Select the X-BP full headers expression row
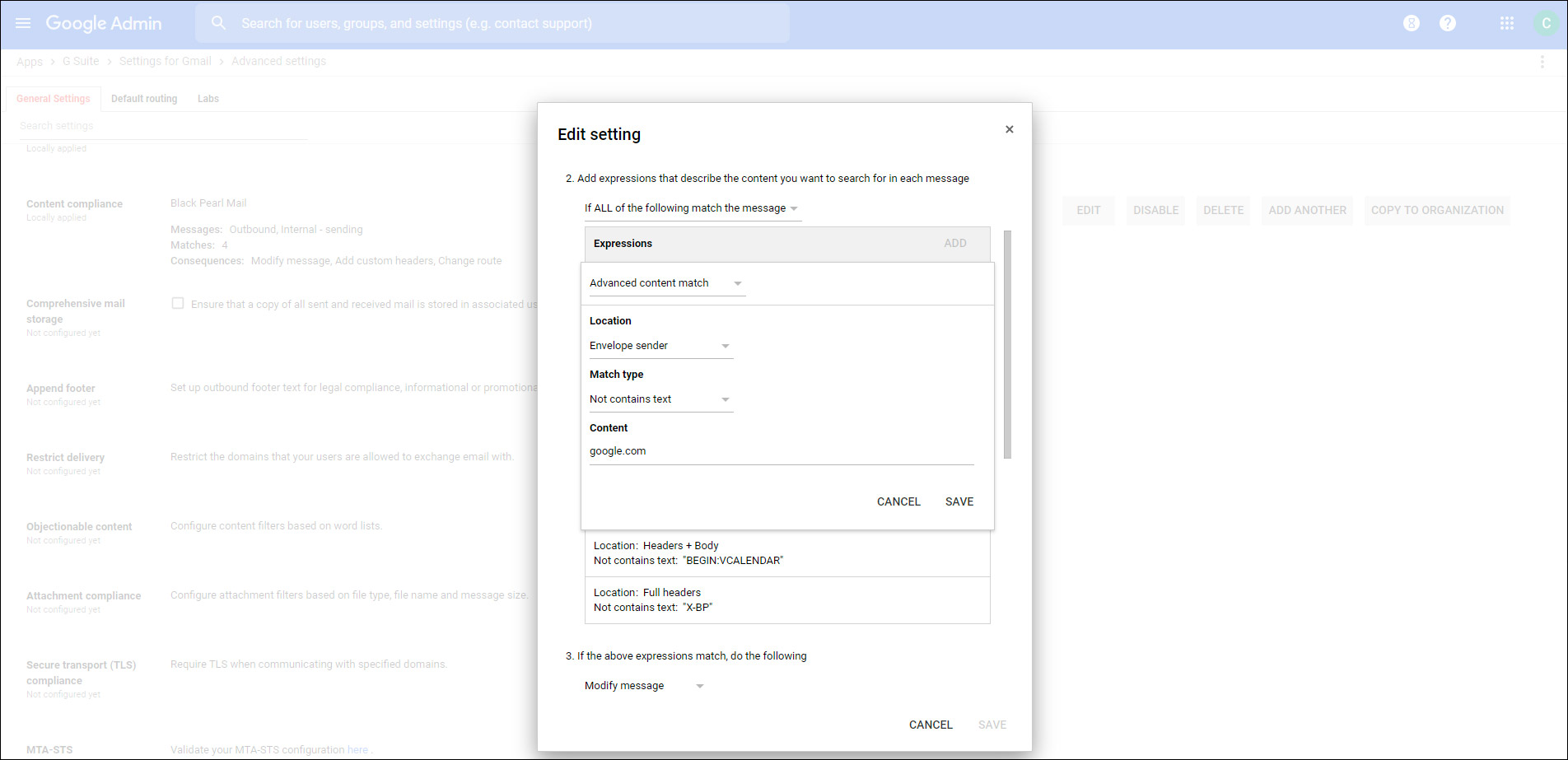This screenshot has width=1568, height=760. coord(787,600)
